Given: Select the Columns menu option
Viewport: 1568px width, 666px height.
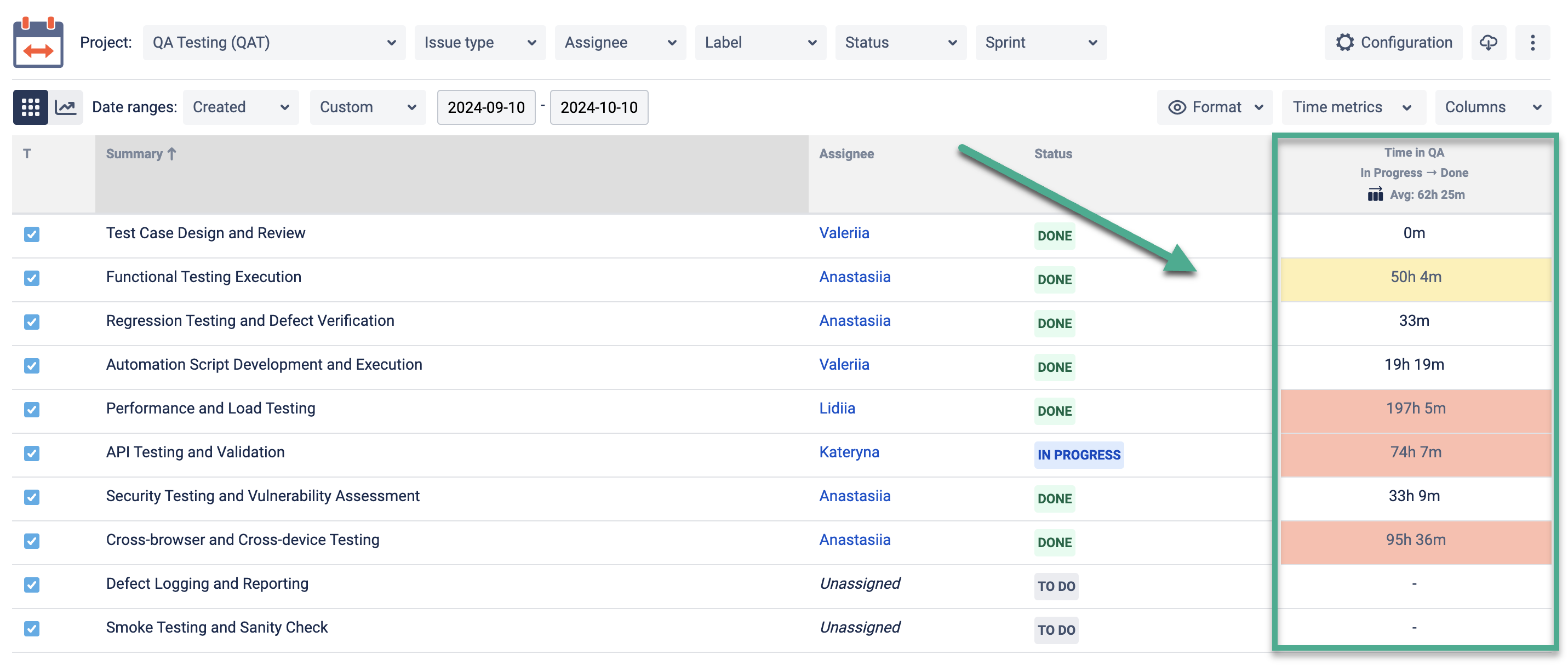Looking at the screenshot, I should click(x=1491, y=106).
